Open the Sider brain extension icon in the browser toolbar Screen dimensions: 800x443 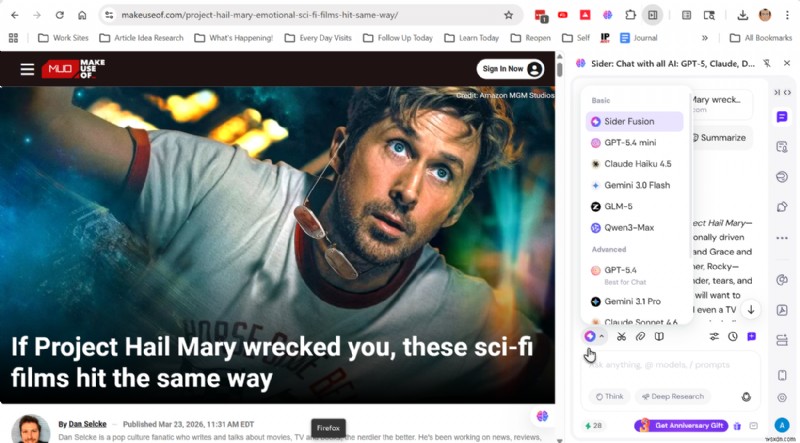(x=607, y=15)
